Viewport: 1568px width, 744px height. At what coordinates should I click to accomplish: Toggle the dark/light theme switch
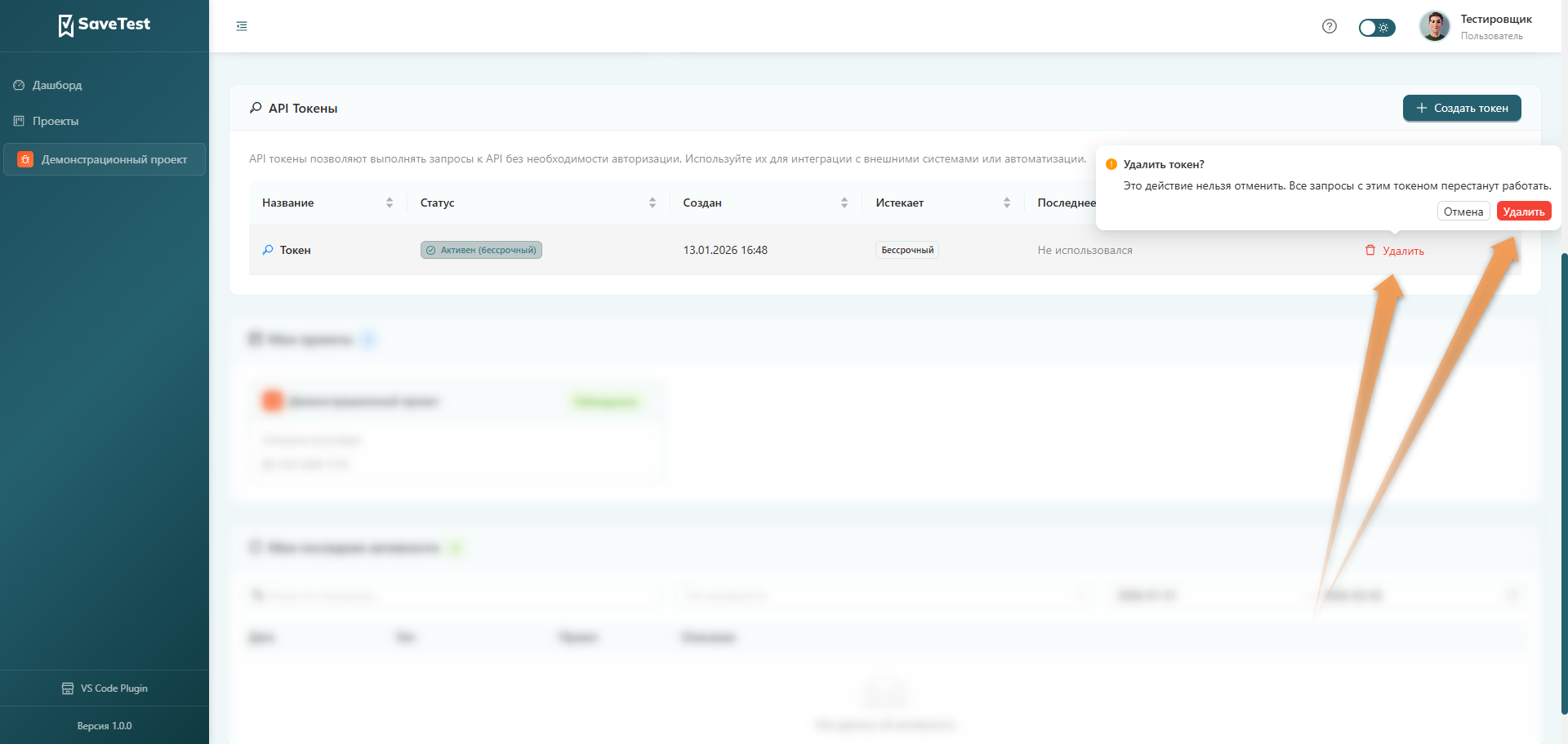click(1377, 28)
